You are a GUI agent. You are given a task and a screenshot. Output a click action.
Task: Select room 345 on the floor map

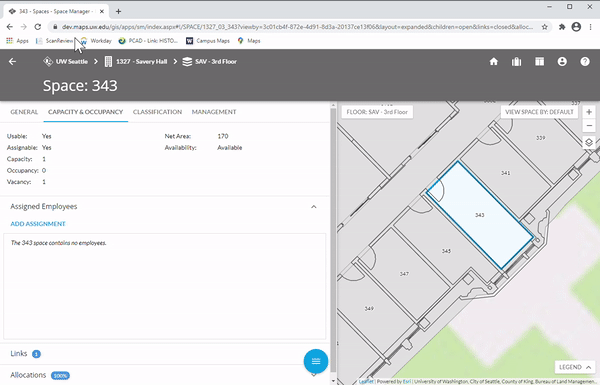446,251
